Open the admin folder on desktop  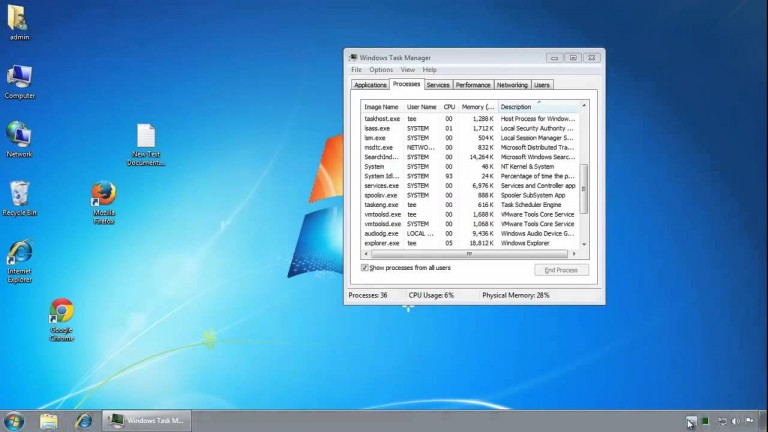pos(19,22)
